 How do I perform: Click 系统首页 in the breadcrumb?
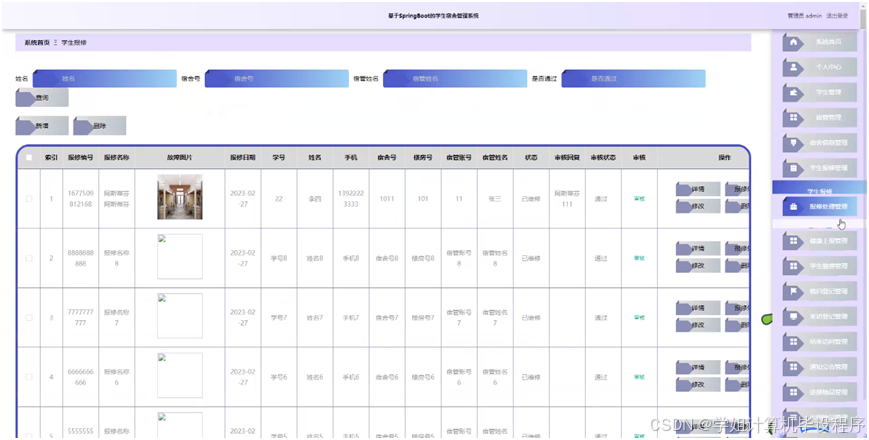[x=37, y=42]
